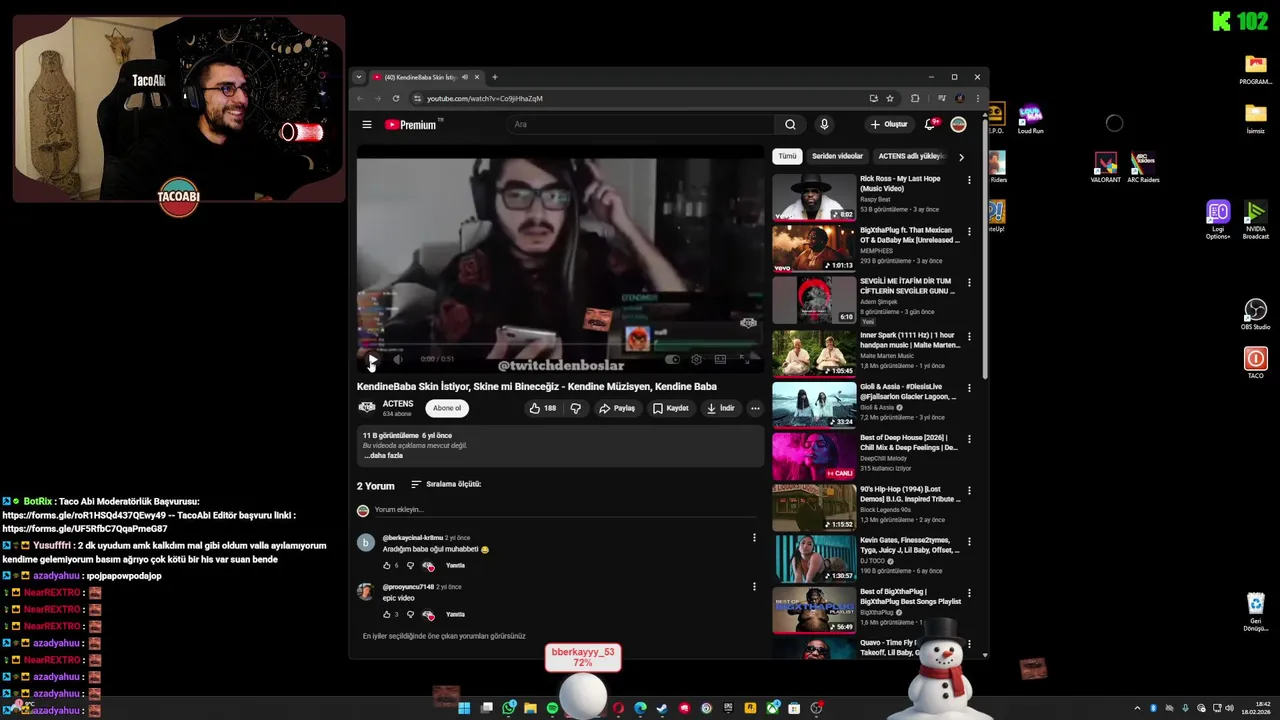Switch the player to theater mode
The height and width of the screenshot is (720, 1280).
pos(720,359)
